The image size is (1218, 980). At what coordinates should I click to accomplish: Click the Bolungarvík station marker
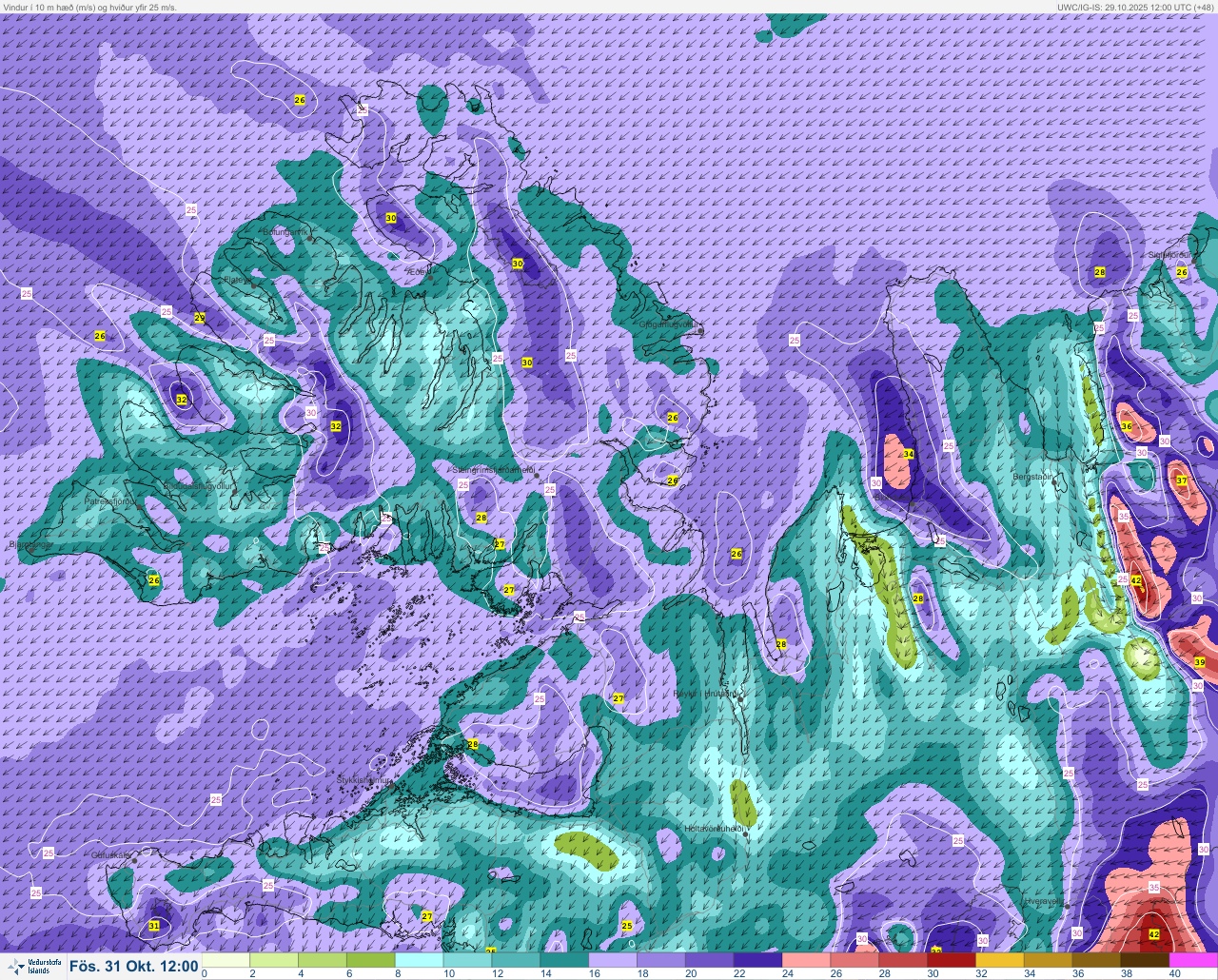click(x=311, y=238)
